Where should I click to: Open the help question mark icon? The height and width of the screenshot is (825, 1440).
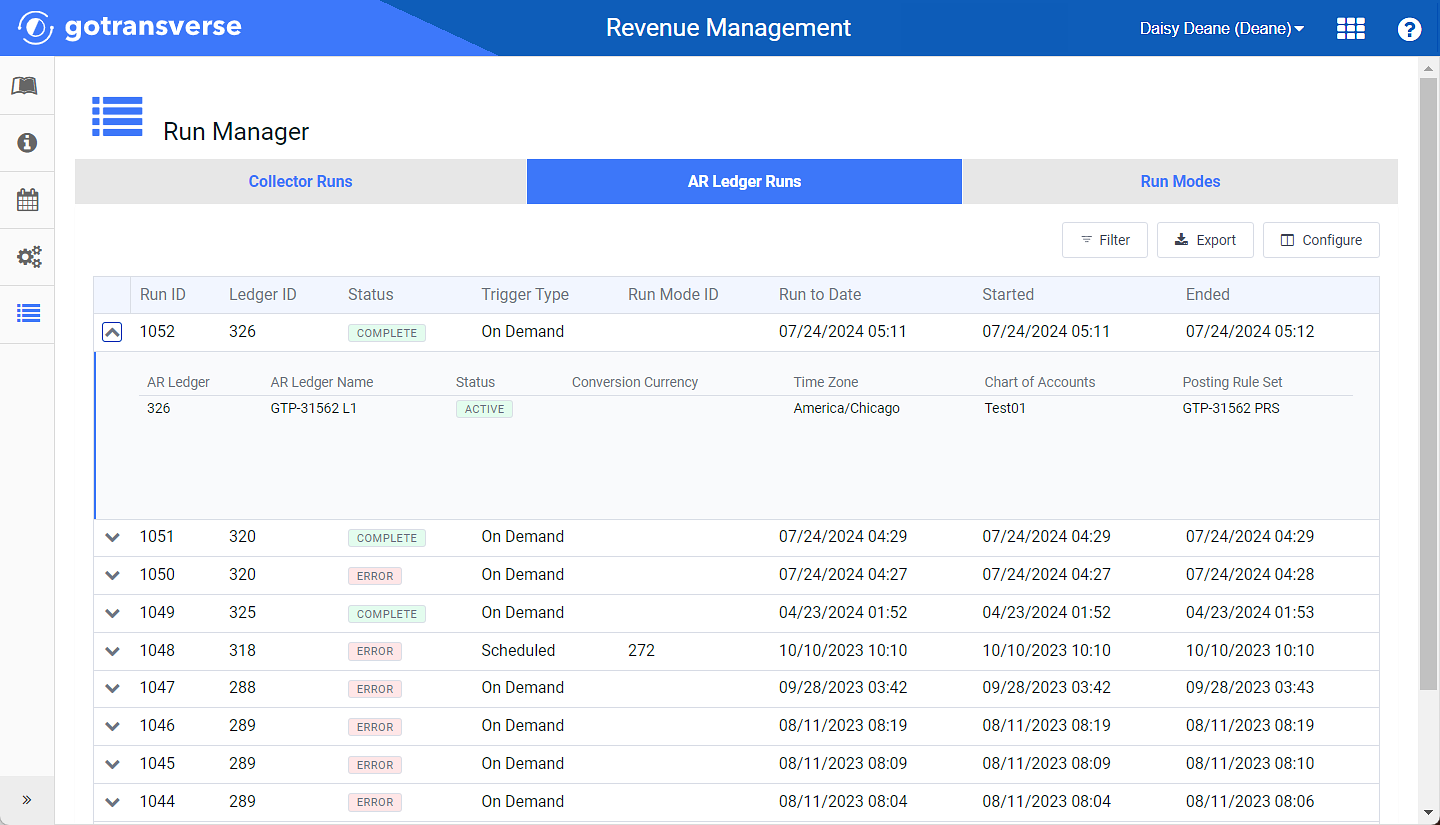pos(1409,29)
